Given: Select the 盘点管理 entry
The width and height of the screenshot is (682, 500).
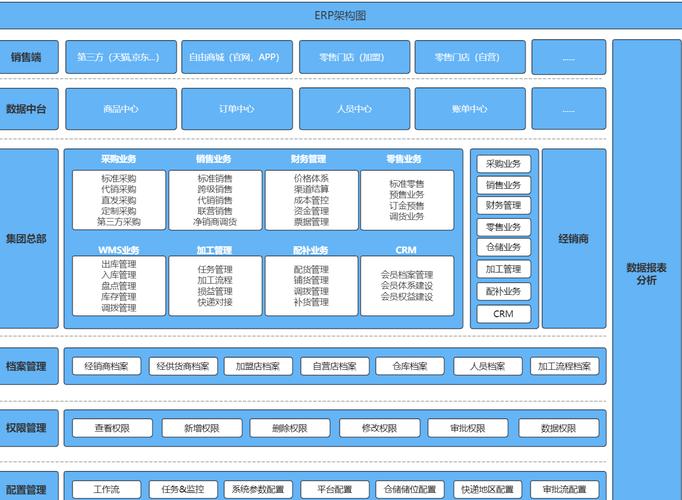Looking at the screenshot, I should [119, 286].
